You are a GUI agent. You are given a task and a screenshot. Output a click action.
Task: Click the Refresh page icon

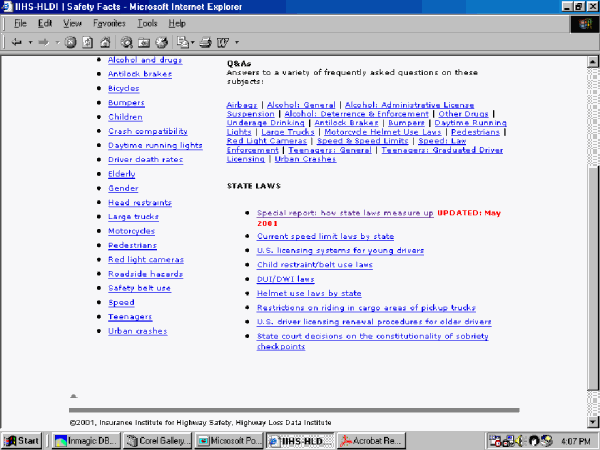click(87, 42)
